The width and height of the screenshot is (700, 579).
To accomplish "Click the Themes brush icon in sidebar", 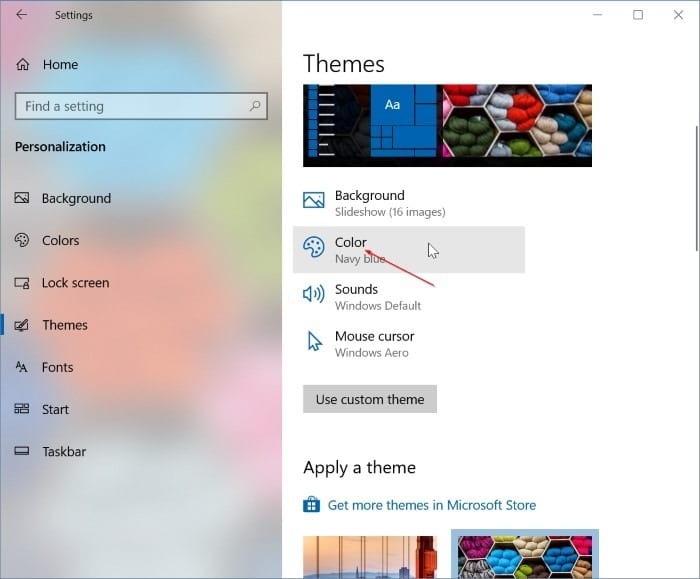I will 22,325.
